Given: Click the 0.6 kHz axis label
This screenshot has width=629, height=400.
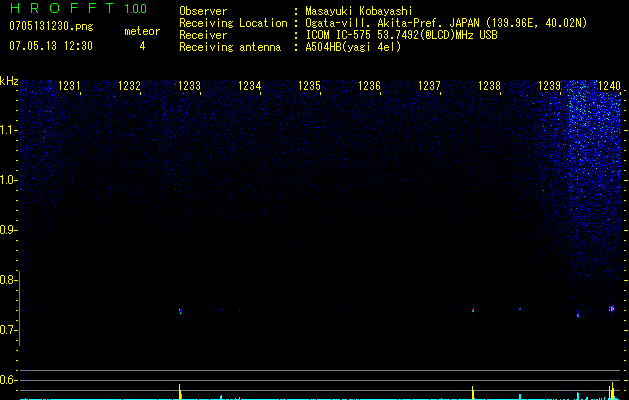Looking at the screenshot, I should point(7,380).
